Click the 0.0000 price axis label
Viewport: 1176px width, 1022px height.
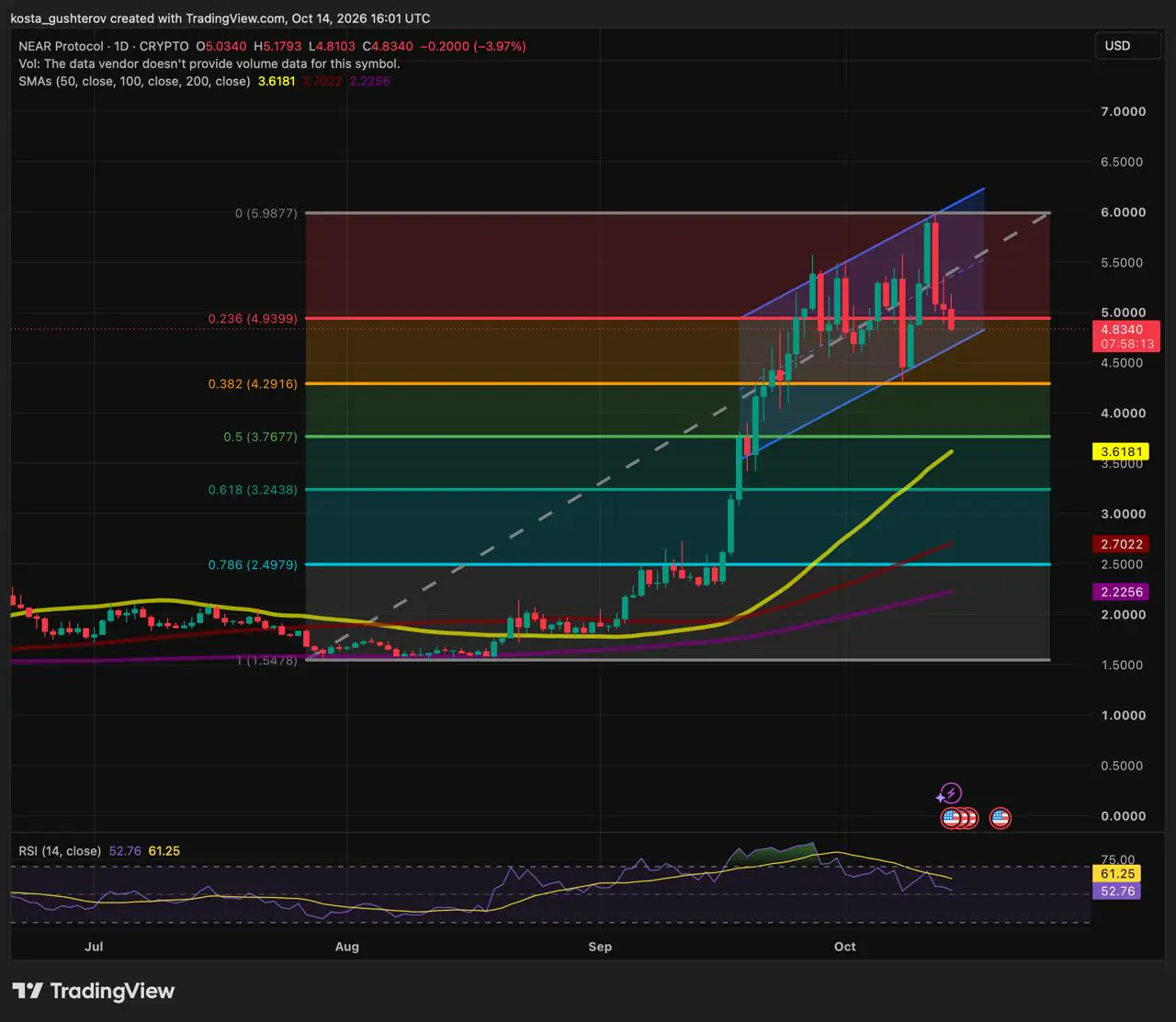pyautogui.click(x=1124, y=816)
